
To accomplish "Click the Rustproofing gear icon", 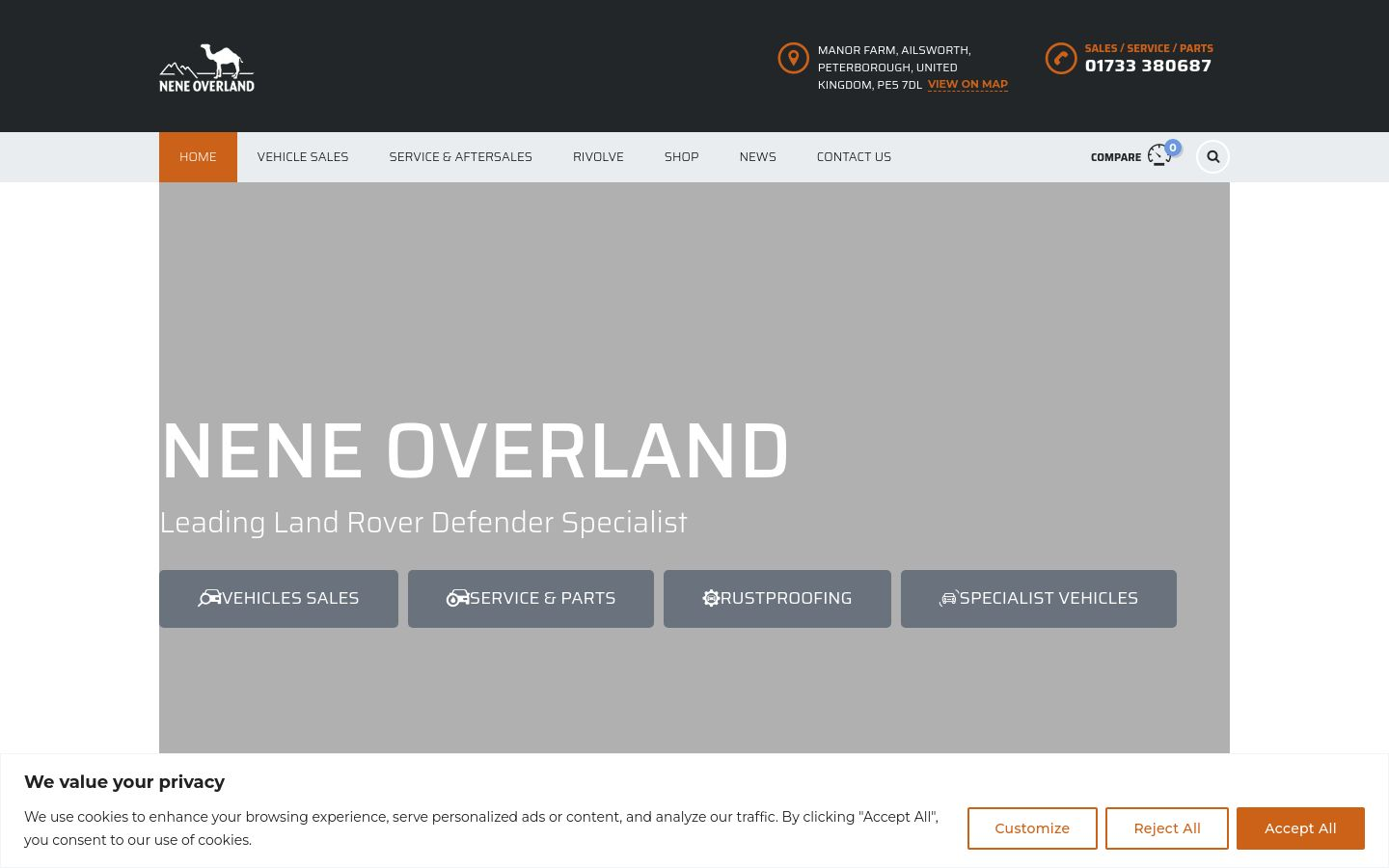I will pyautogui.click(x=711, y=598).
